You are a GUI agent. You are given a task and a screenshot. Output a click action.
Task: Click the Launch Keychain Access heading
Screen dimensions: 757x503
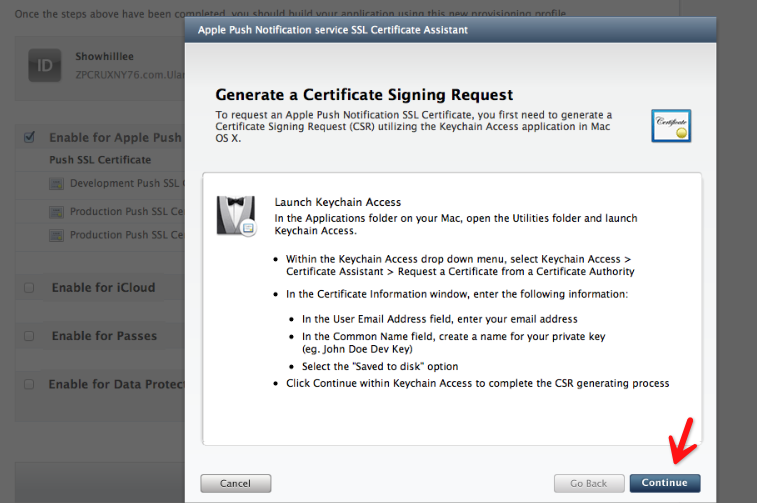(337, 202)
